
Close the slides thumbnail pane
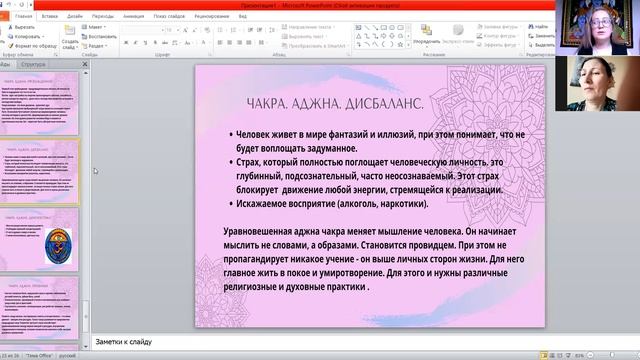[x=85, y=64]
